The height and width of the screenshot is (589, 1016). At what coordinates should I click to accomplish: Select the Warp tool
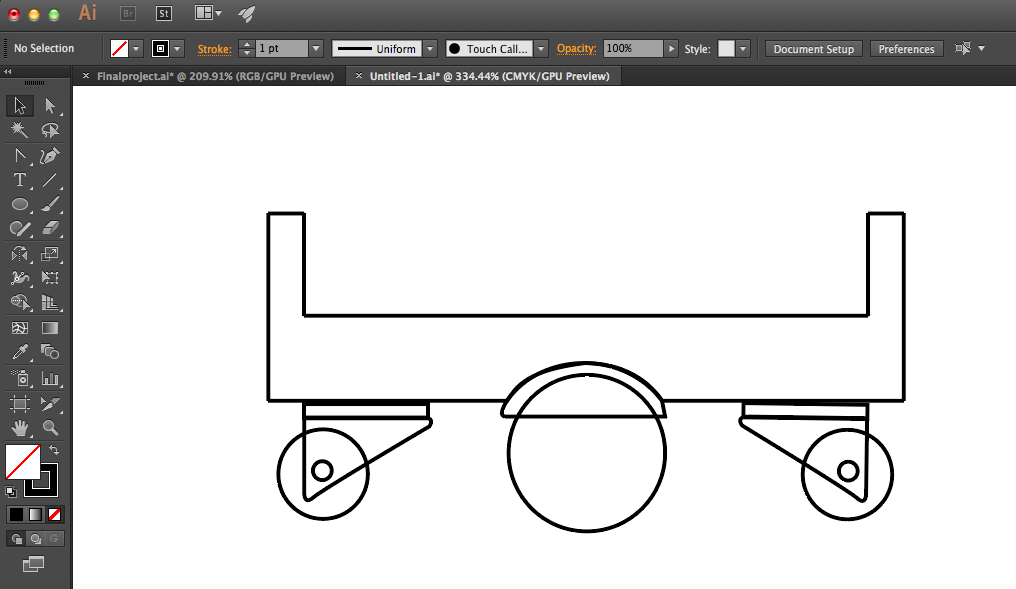coord(19,278)
